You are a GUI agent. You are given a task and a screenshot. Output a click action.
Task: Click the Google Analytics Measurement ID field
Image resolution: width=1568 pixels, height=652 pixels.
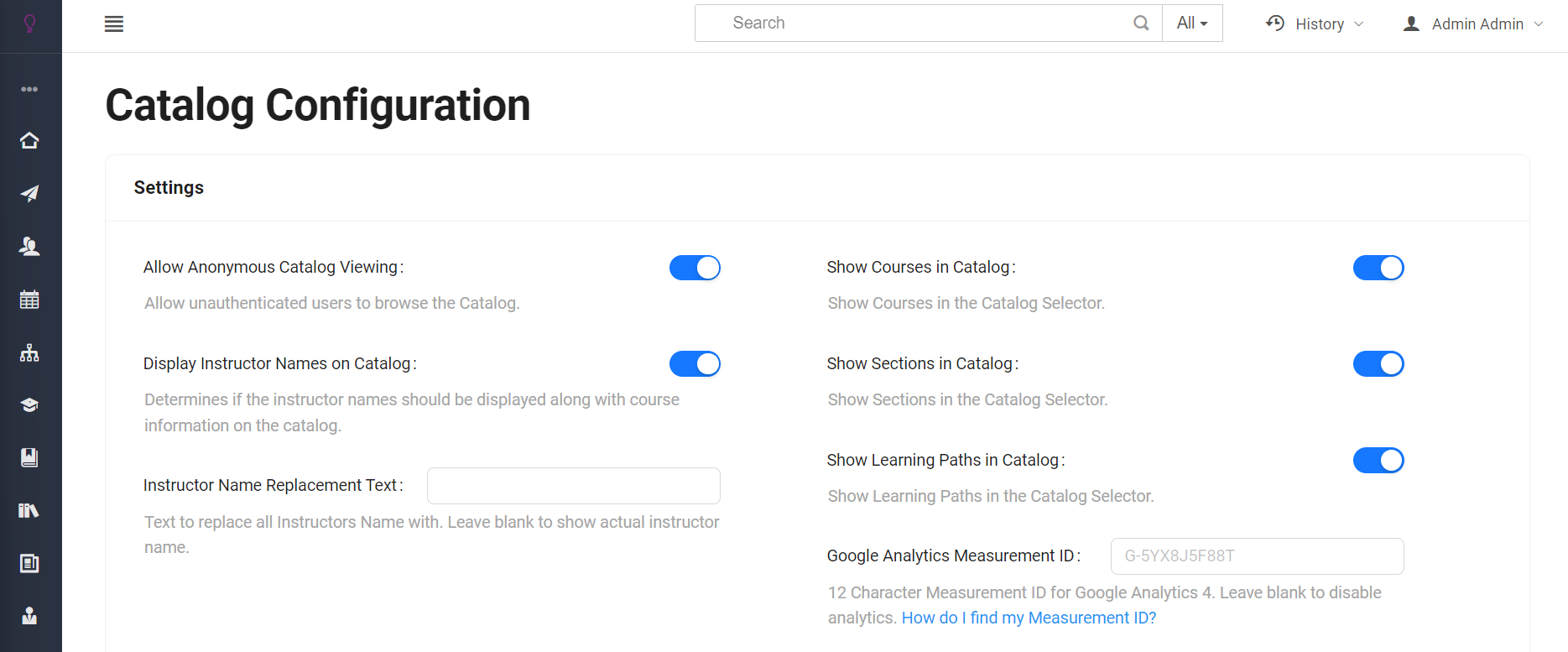pyautogui.click(x=1257, y=556)
